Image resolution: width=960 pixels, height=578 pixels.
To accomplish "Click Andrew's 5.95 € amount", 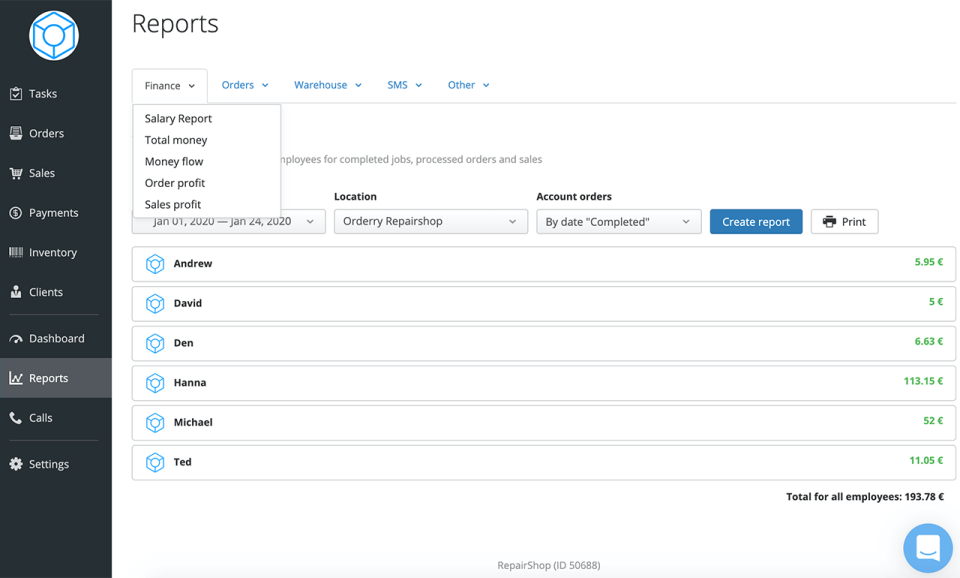I will point(929,262).
